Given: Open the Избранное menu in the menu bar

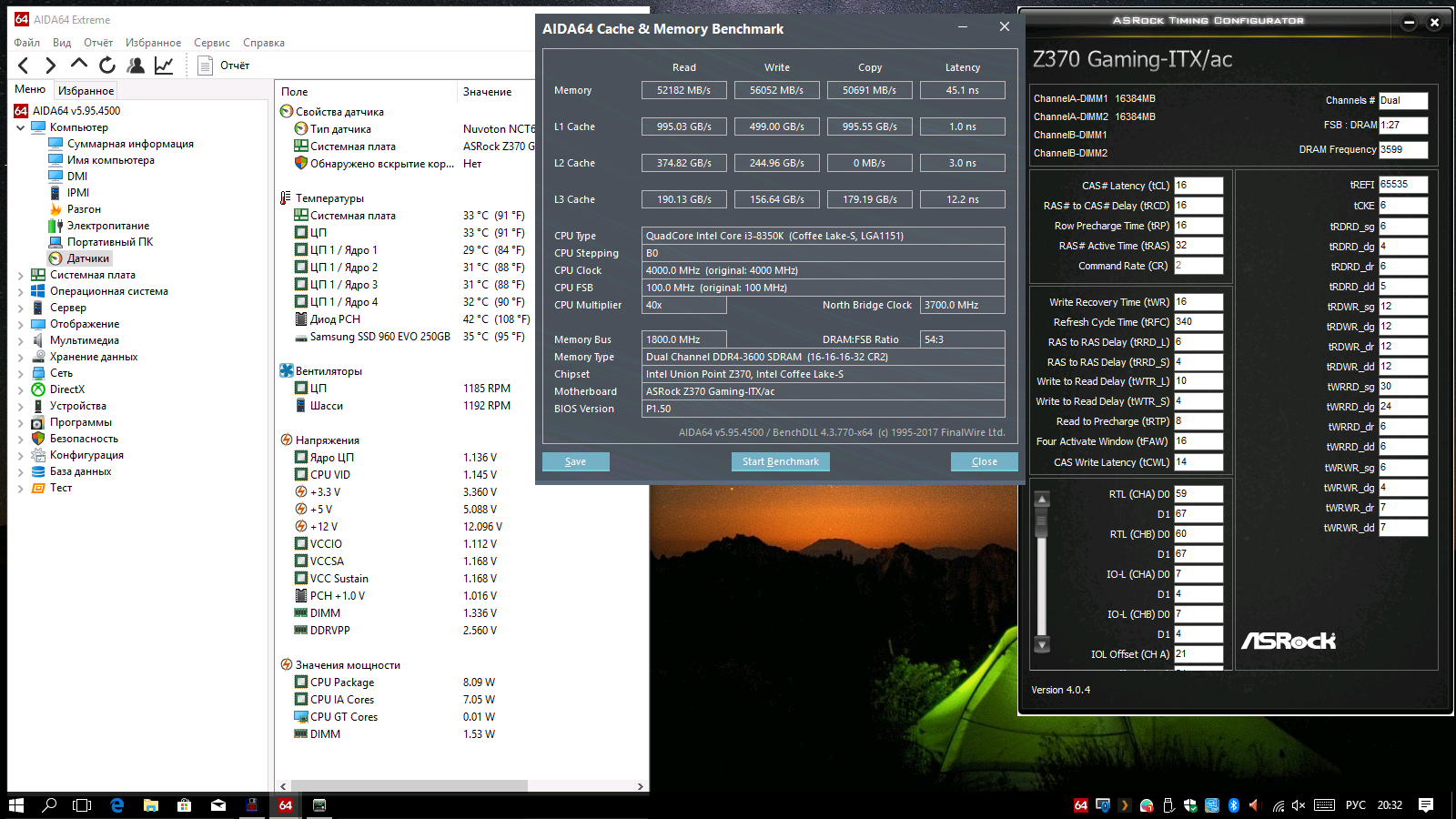Looking at the screenshot, I should coord(153,43).
